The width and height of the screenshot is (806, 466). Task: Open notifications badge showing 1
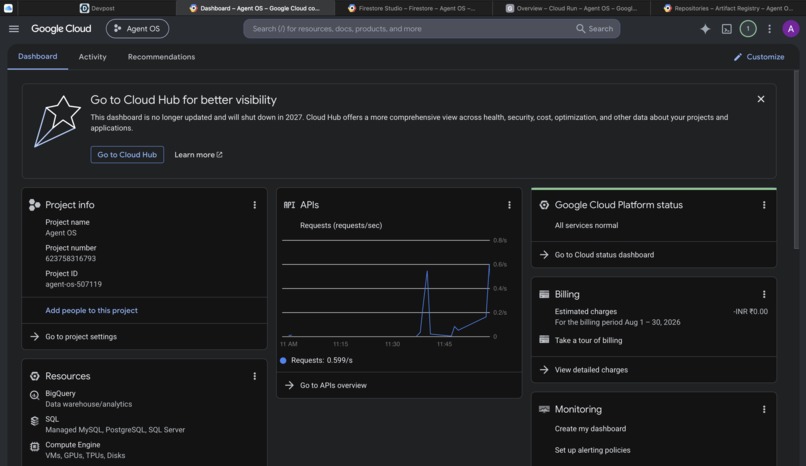pyautogui.click(x=748, y=29)
